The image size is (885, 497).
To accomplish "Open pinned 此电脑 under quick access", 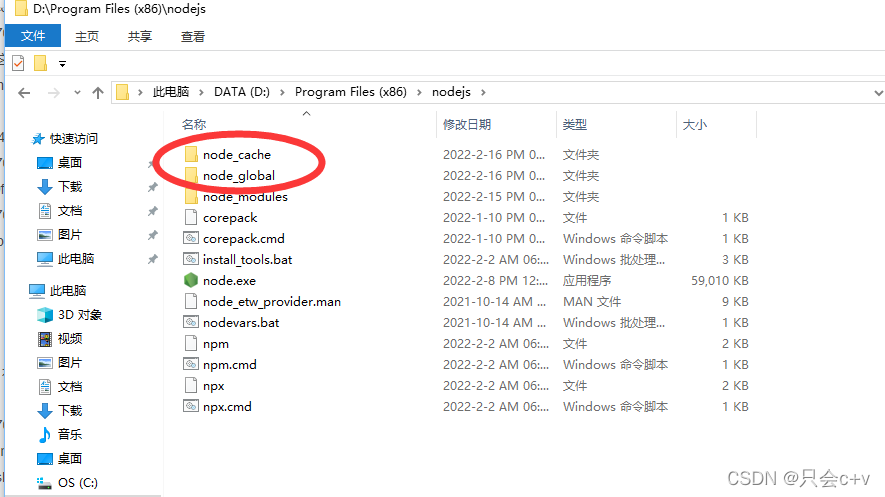I will click(x=76, y=258).
